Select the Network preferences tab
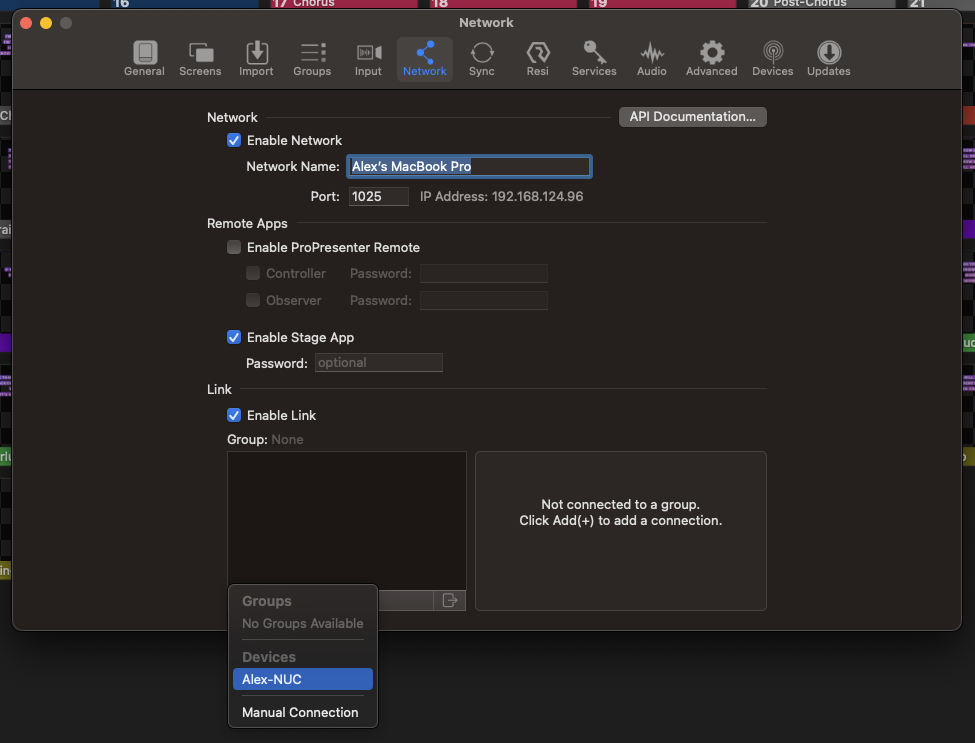 [x=425, y=59]
